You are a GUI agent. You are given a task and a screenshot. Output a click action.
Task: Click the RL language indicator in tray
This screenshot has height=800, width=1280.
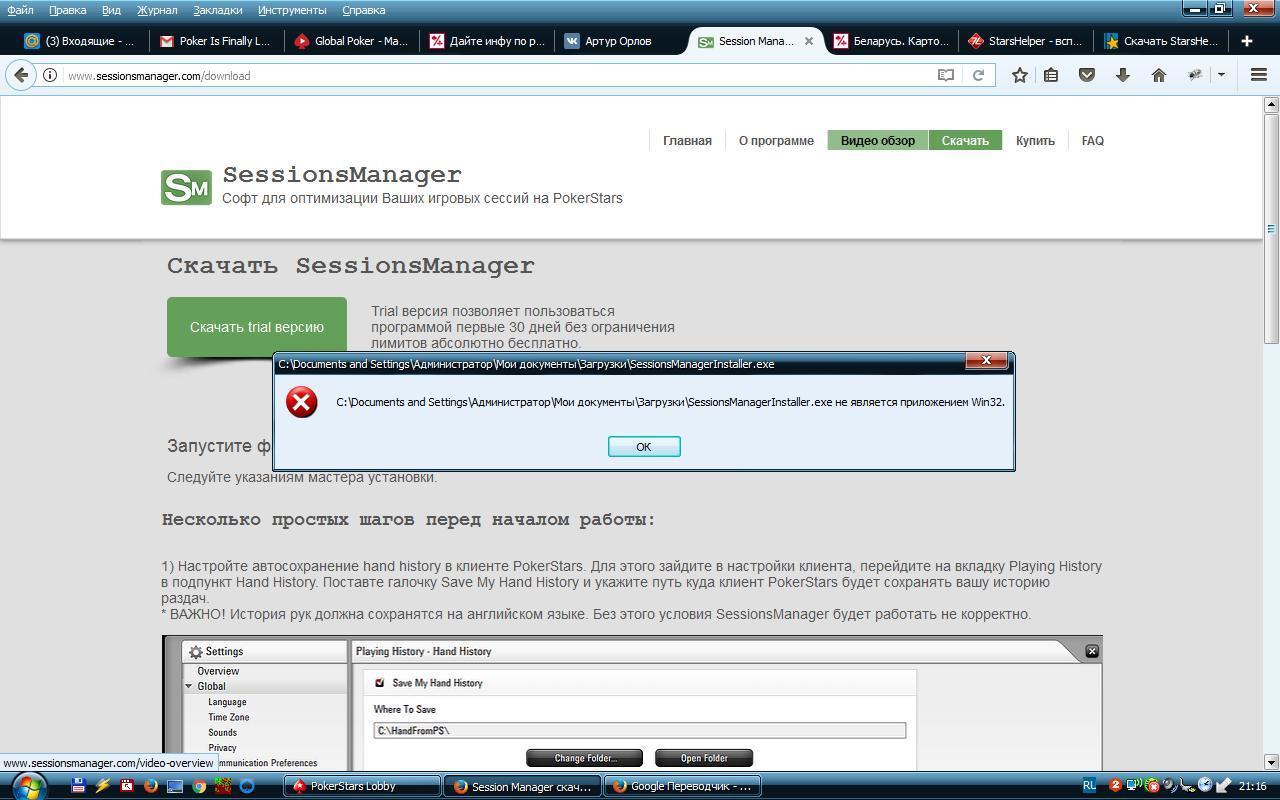1089,785
